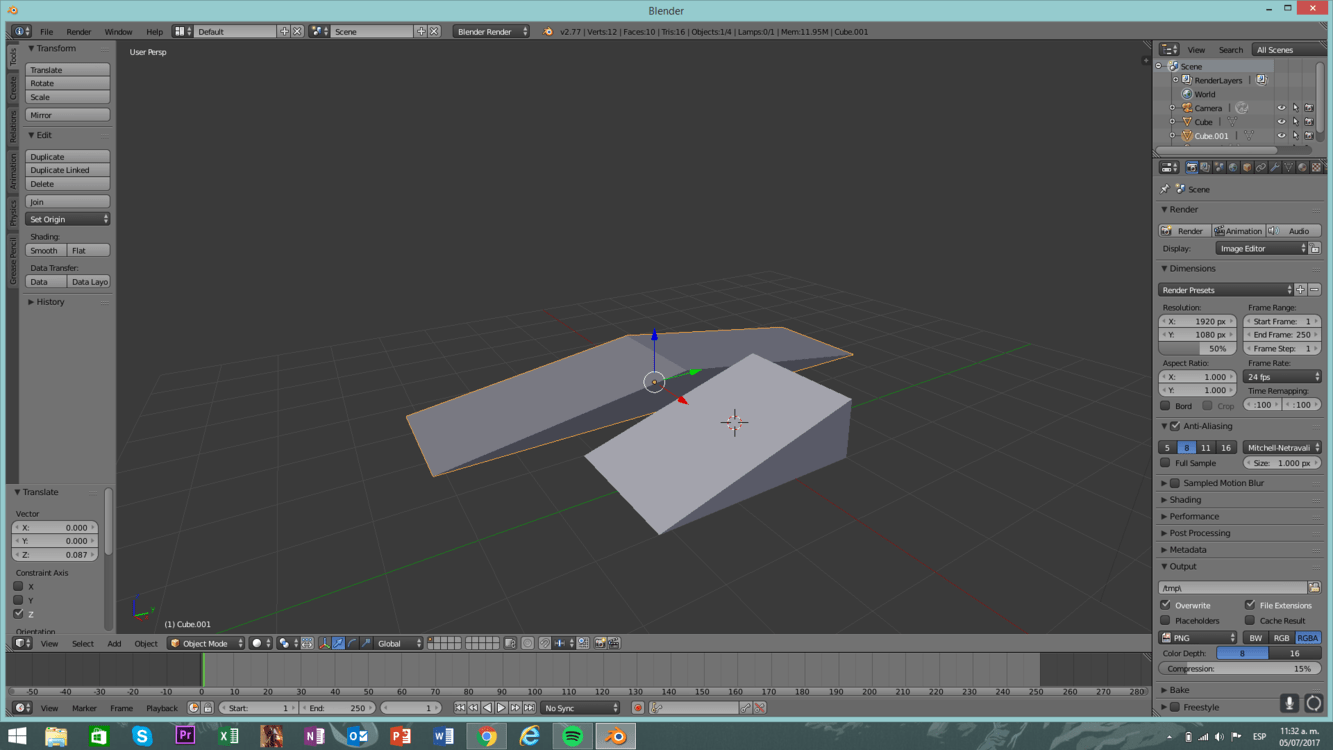1333x750 pixels.
Task: Uncheck the Overwrite output option
Action: [x=1166, y=605]
